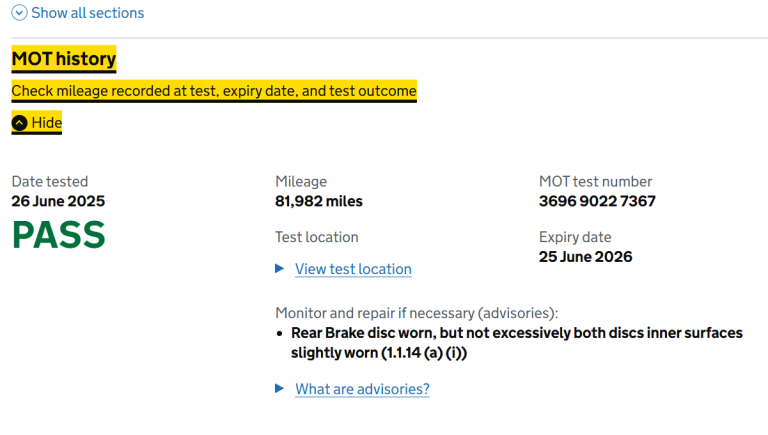Click the Monitor and repair if necessary heading
The height and width of the screenshot is (435, 768).
pyautogui.click(x=417, y=312)
